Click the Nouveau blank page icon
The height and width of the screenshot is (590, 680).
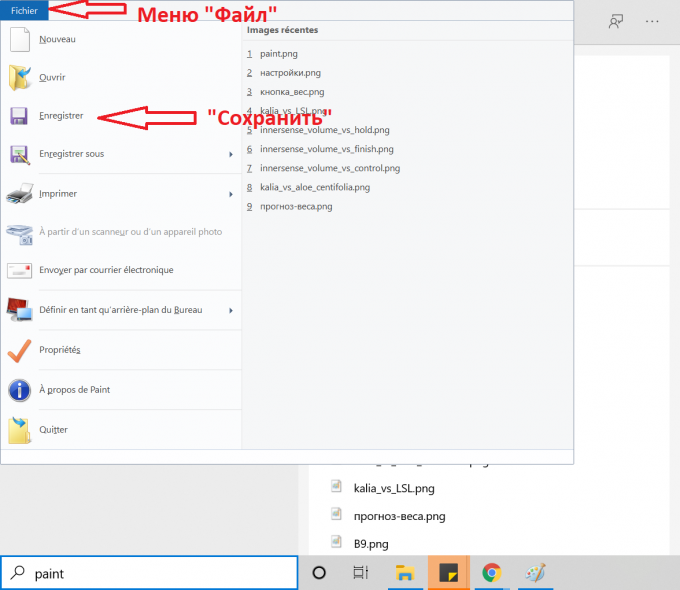pyautogui.click(x=20, y=40)
